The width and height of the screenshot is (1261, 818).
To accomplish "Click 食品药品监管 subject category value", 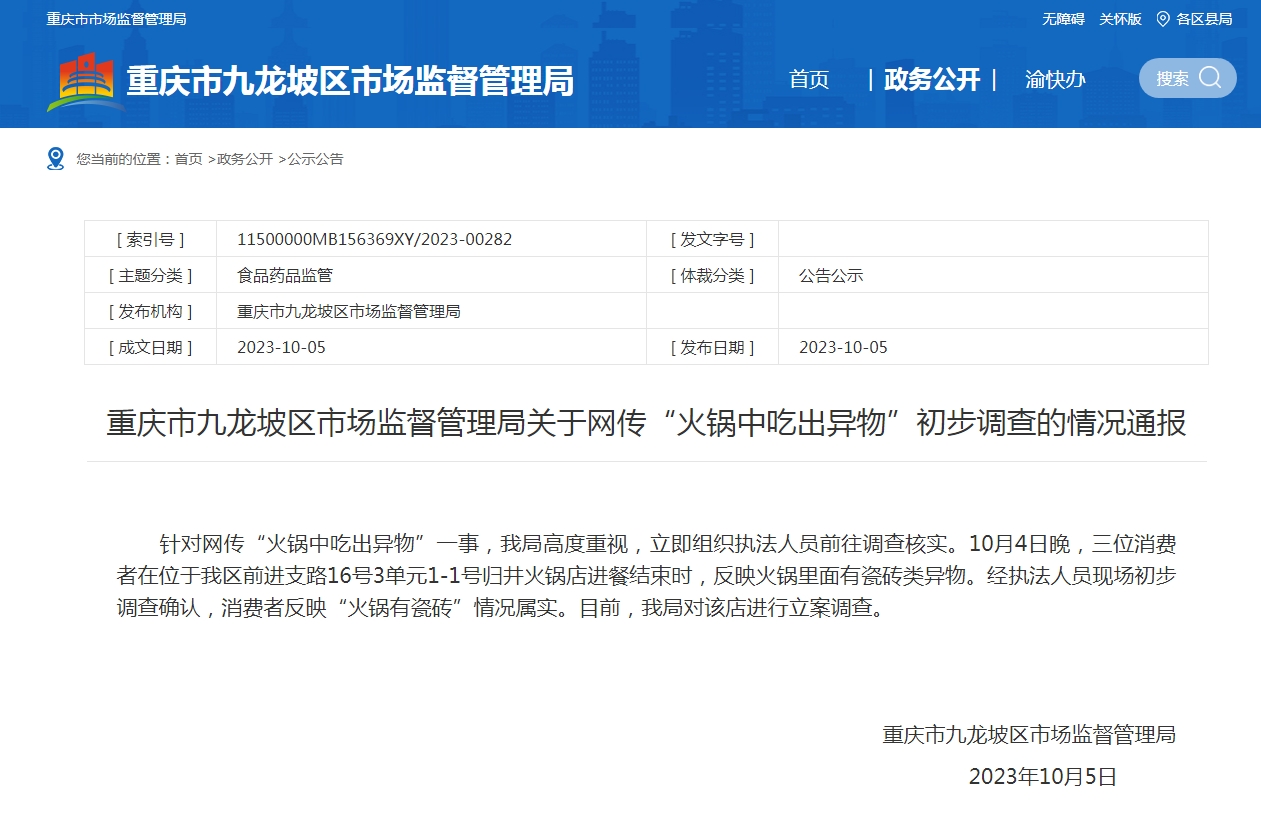I will 285,275.
